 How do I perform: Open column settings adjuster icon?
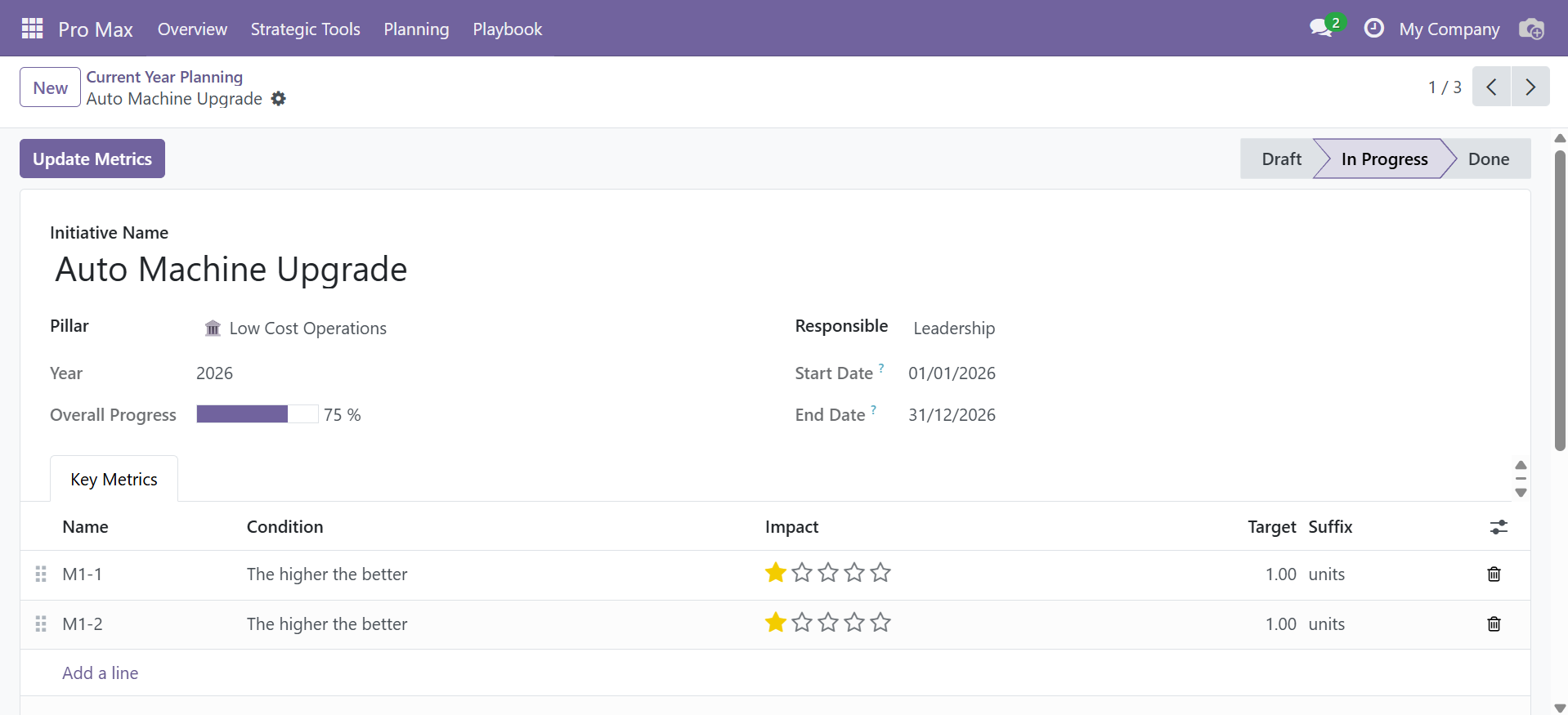pos(1498,527)
